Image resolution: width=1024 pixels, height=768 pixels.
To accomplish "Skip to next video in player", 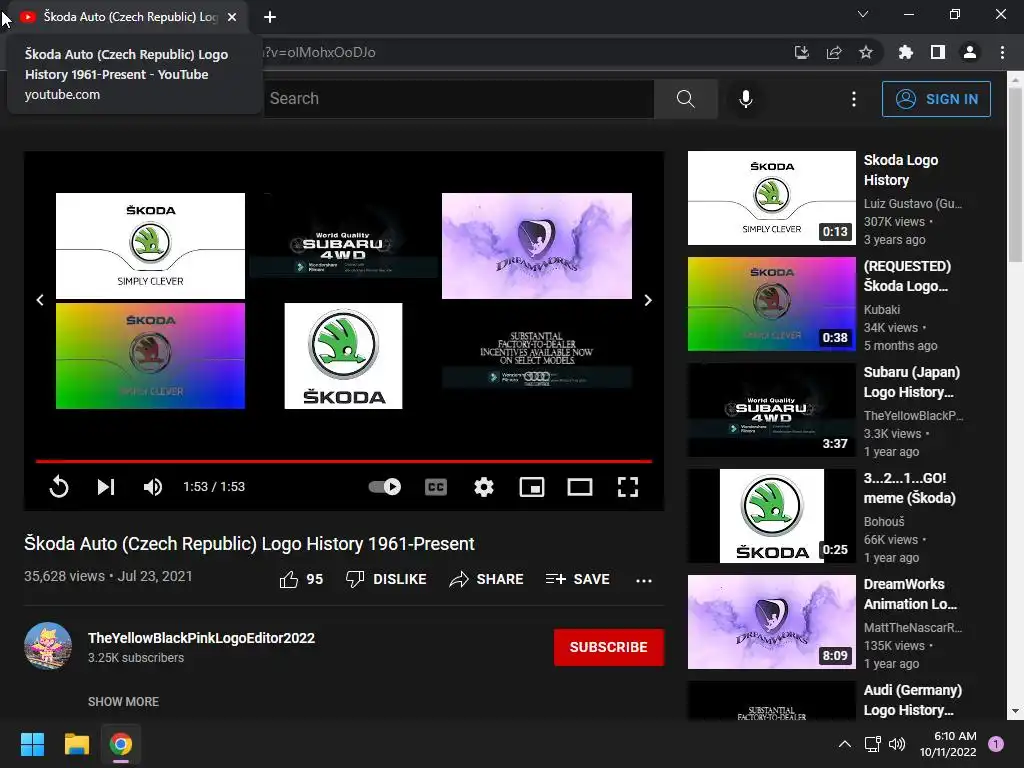I will click(106, 487).
